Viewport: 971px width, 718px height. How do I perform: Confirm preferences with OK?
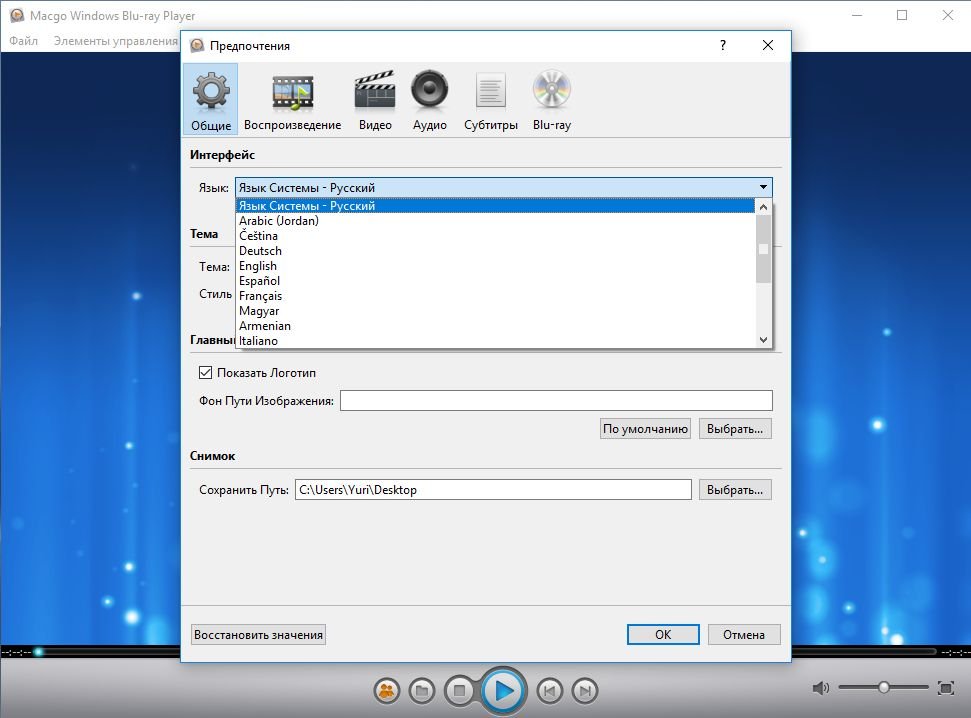click(663, 634)
